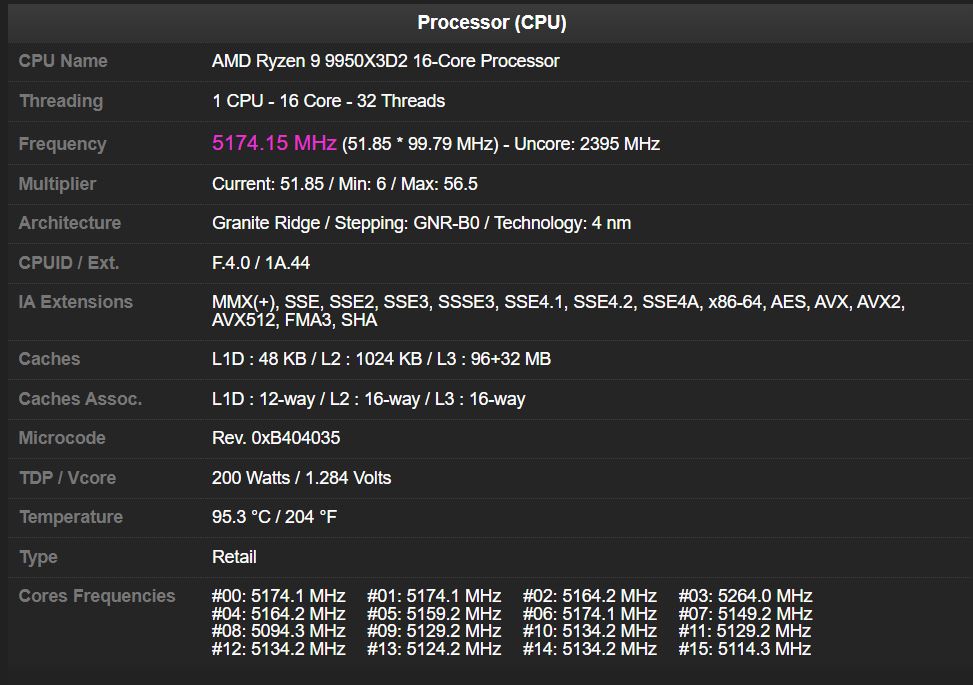The width and height of the screenshot is (973, 685).
Task: Click the CPUID / Ext. row label
Action: [60, 262]
